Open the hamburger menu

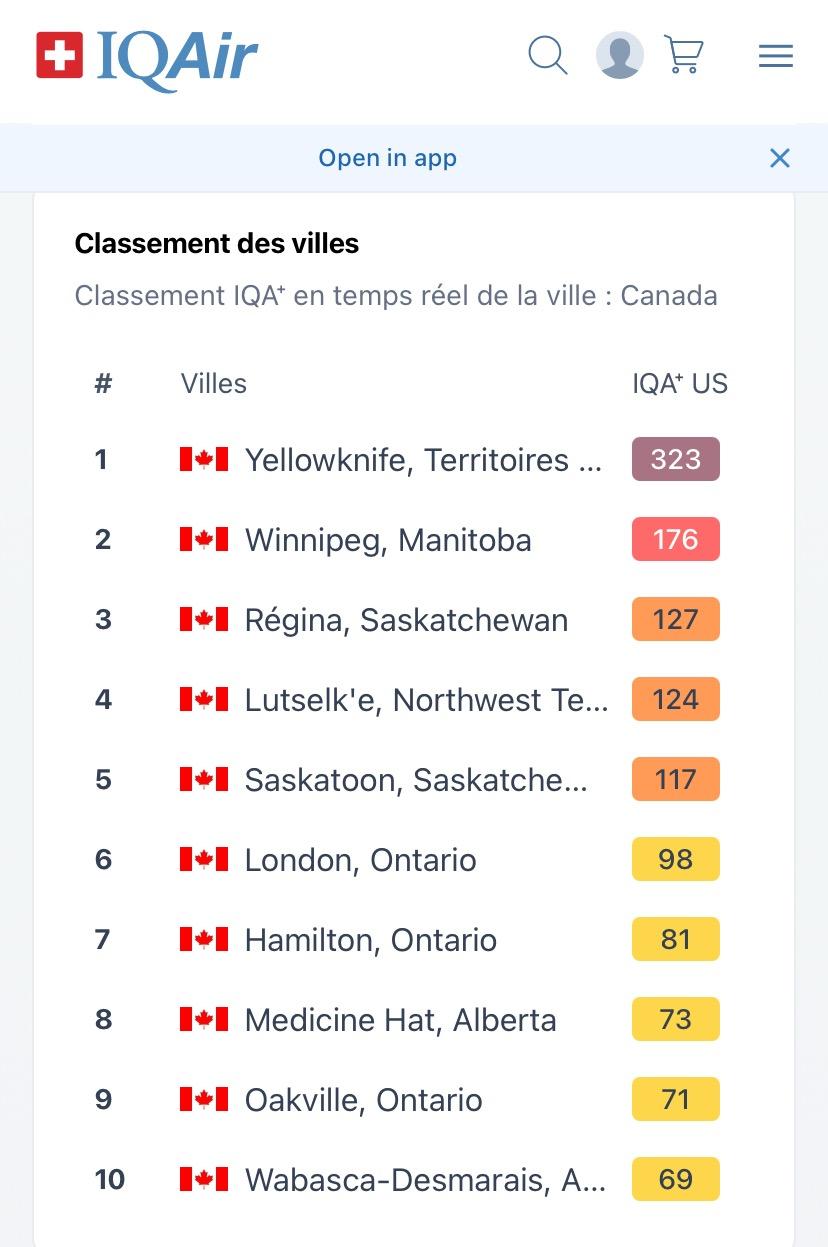[x=776, y=56]
